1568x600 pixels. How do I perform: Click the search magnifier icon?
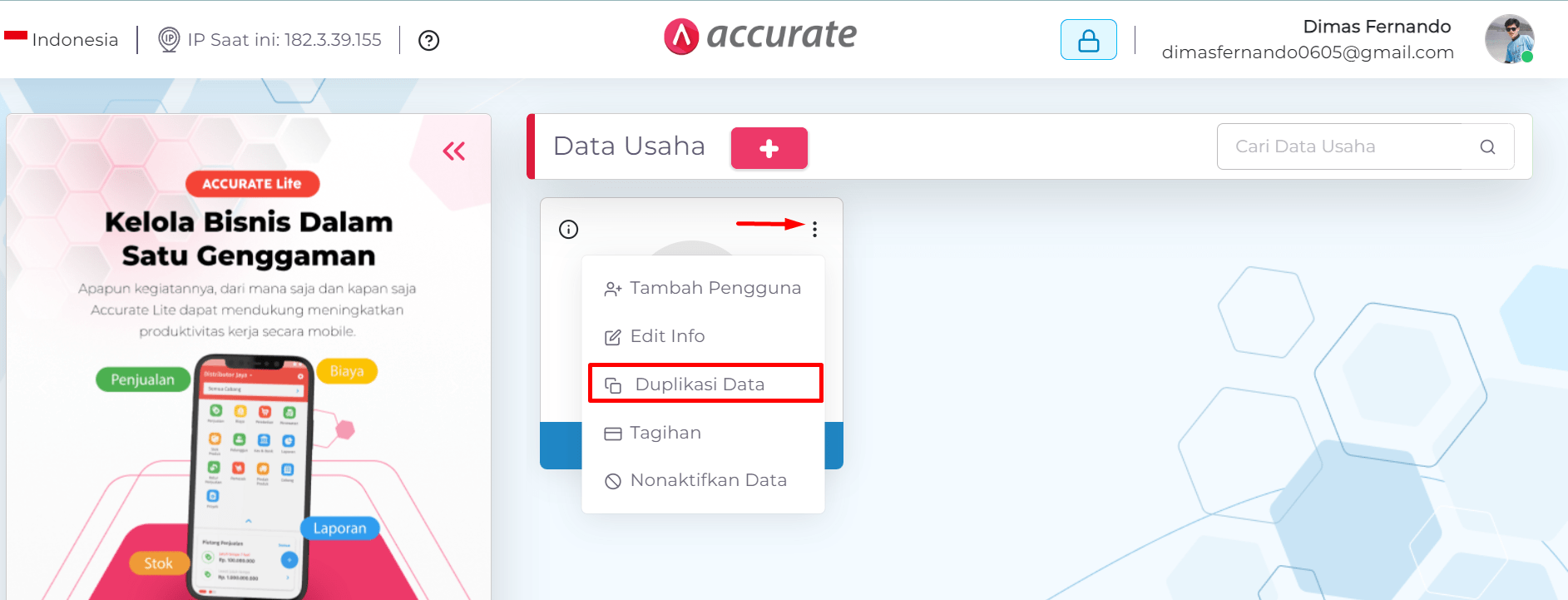(x=1487, y=147)
